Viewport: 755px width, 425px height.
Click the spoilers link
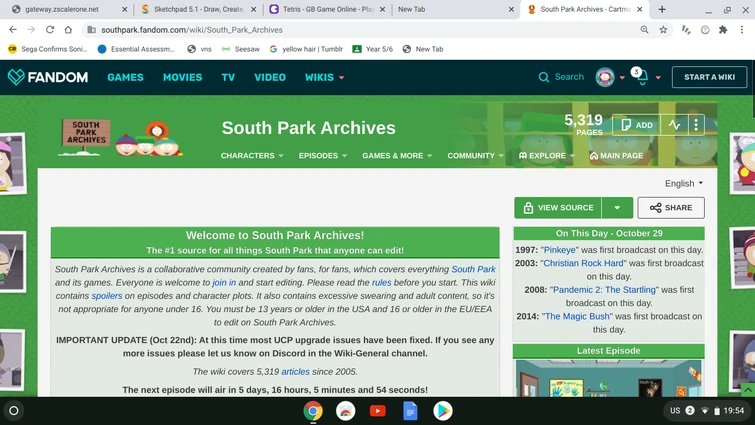tap(107, 296)
